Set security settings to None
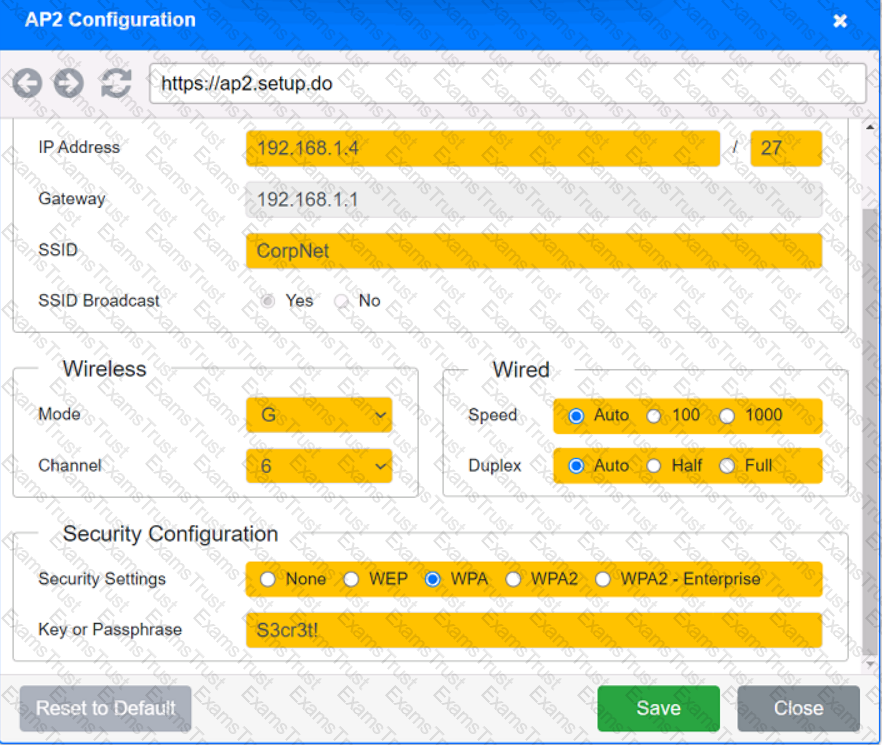The width and height of the screenshot is (882, 745). click(268, 579)
